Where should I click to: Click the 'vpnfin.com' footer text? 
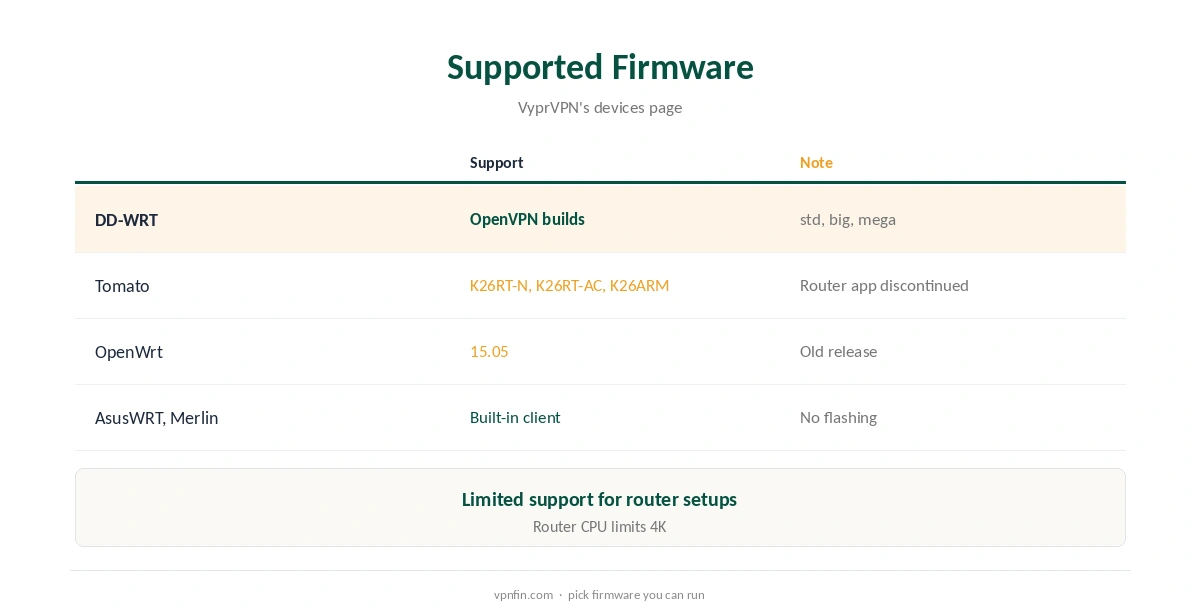(x=523, y=594)
